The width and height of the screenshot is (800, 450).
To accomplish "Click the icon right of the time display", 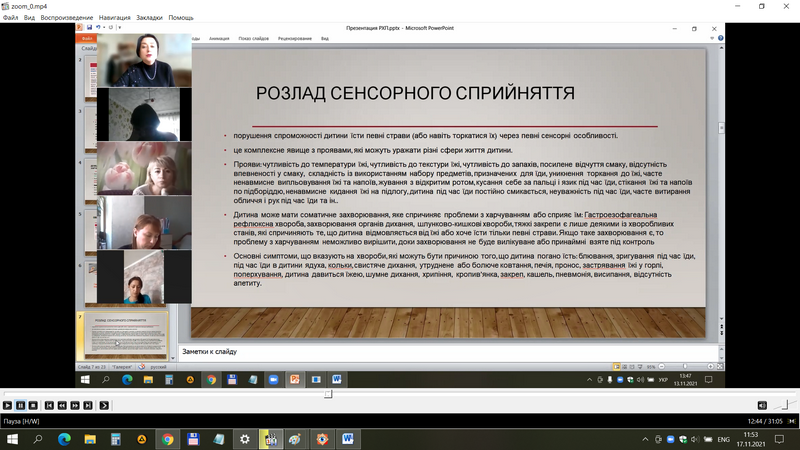I will tap(791, 421).
